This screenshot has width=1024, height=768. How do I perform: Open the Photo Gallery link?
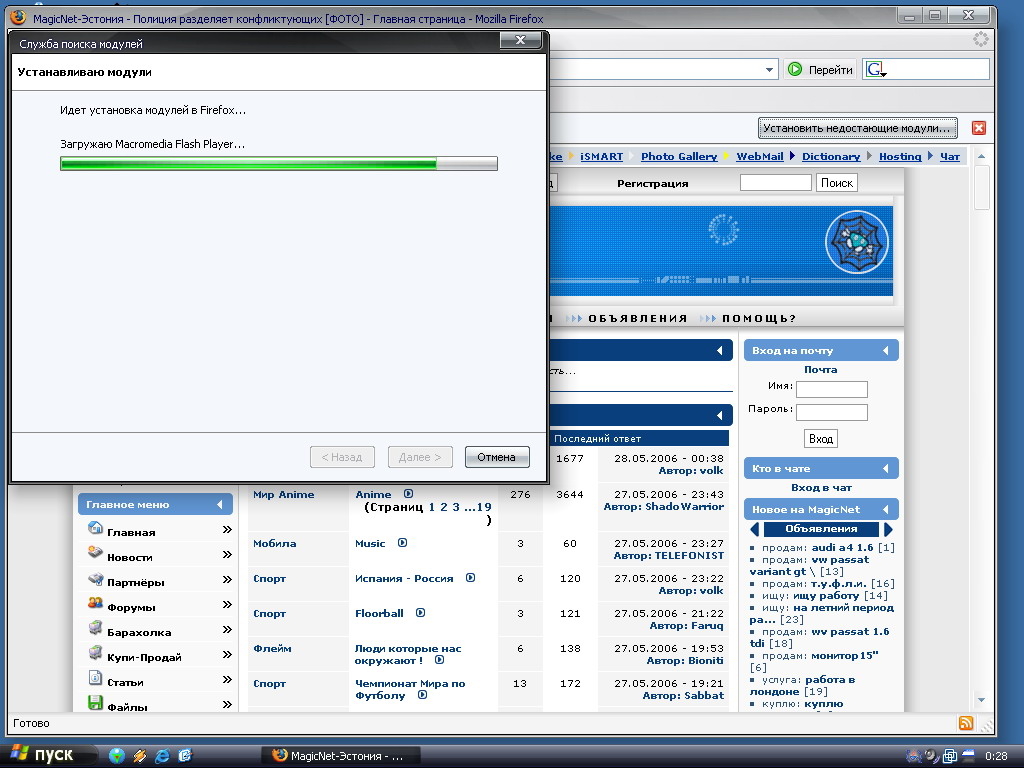pos(679,157)
